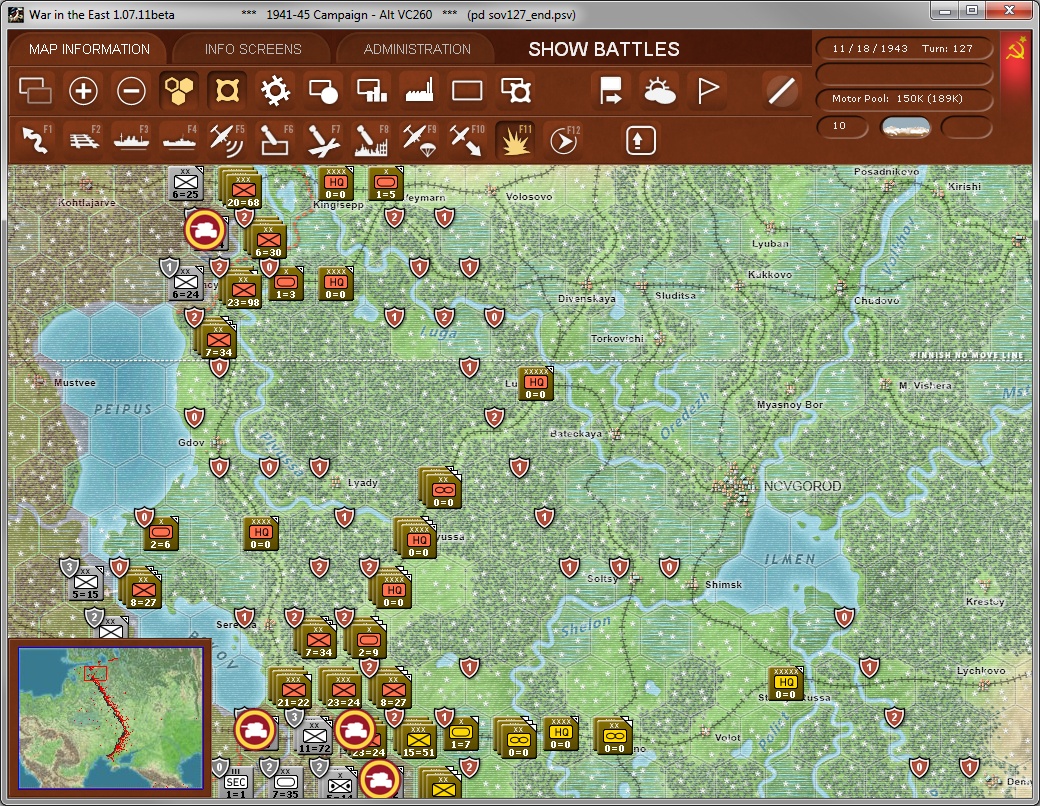This screenshot has height=806, width=1040.
Task: Zoom out the map with minus icon
Action: (x=131, y=91)
